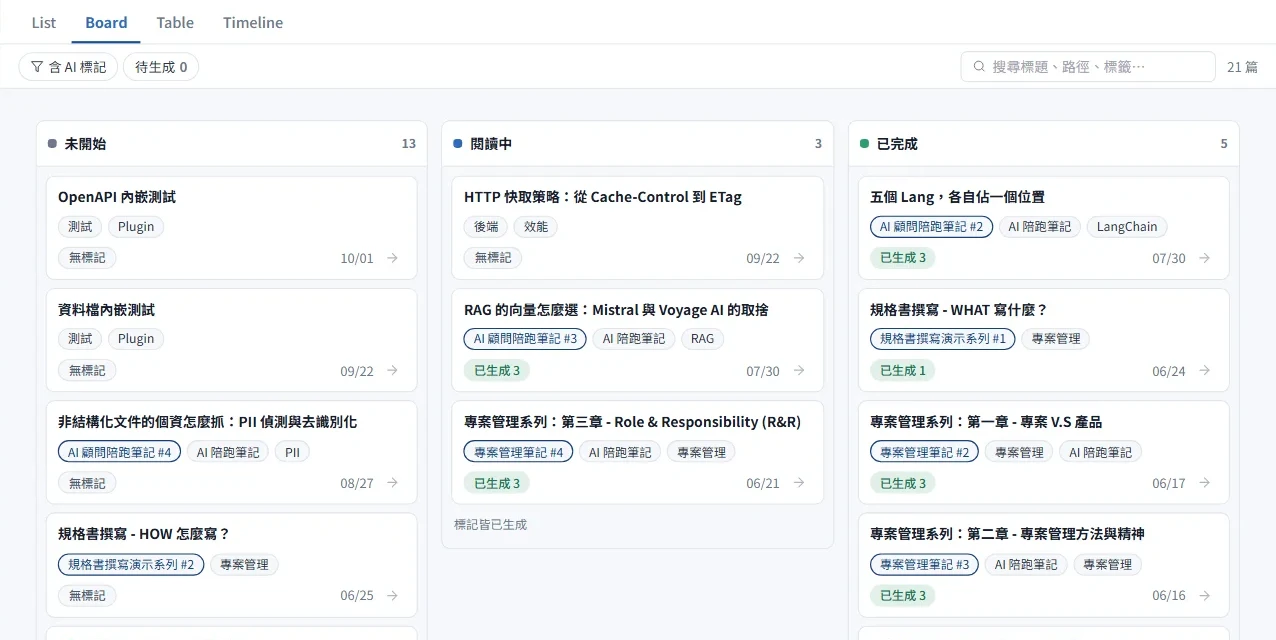
Task: Click the 規格書撰寫演示系列 #2 series tag
Action: click(x=131, y=565)
